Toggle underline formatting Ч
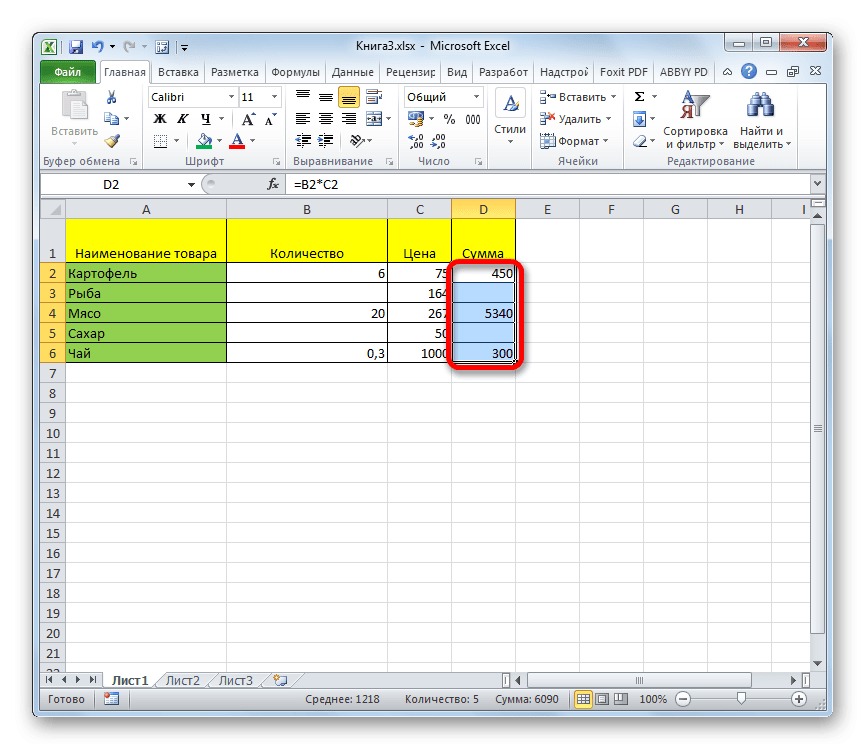This screenshot has width=866, height=750. tap(205, 119)
